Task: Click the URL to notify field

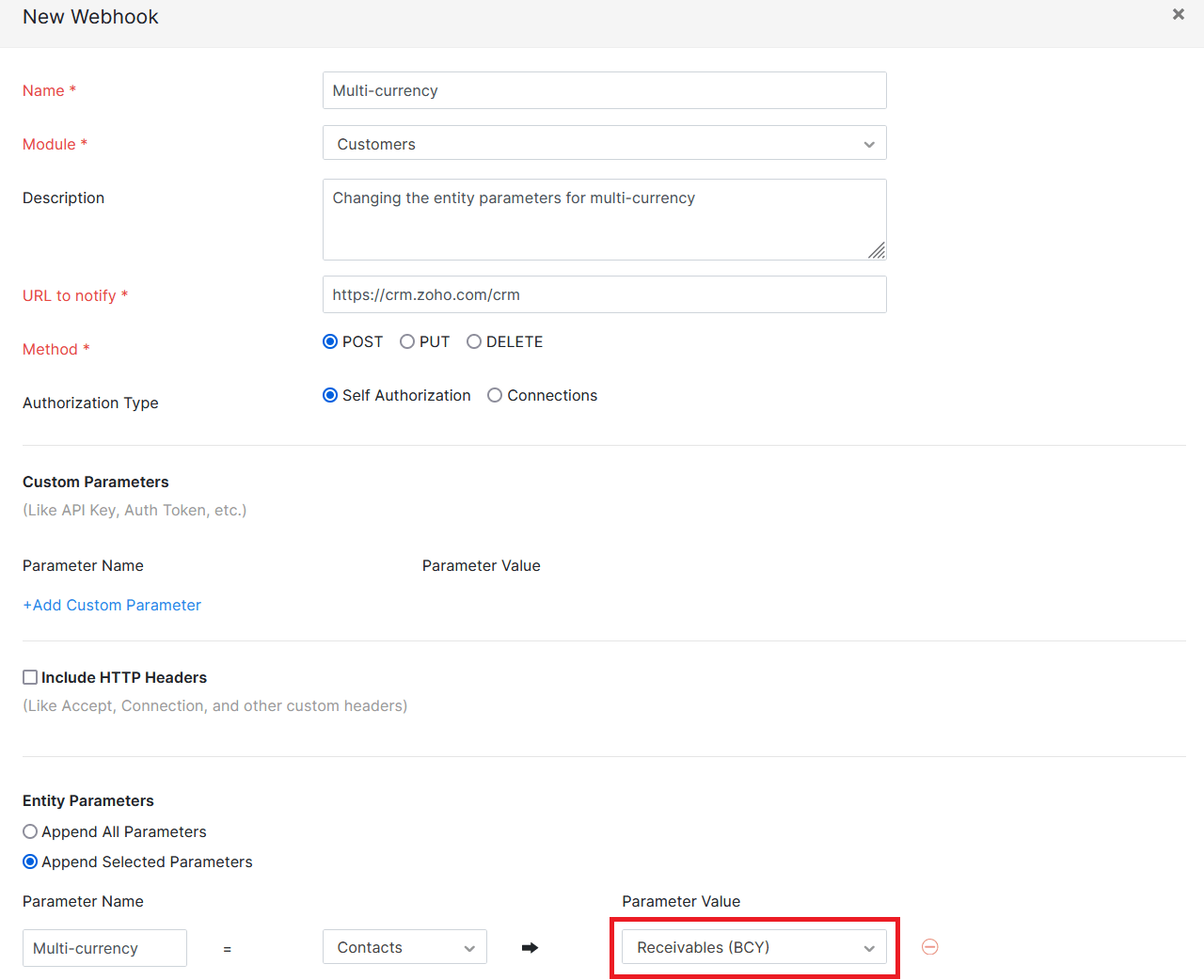Action: 604,294
